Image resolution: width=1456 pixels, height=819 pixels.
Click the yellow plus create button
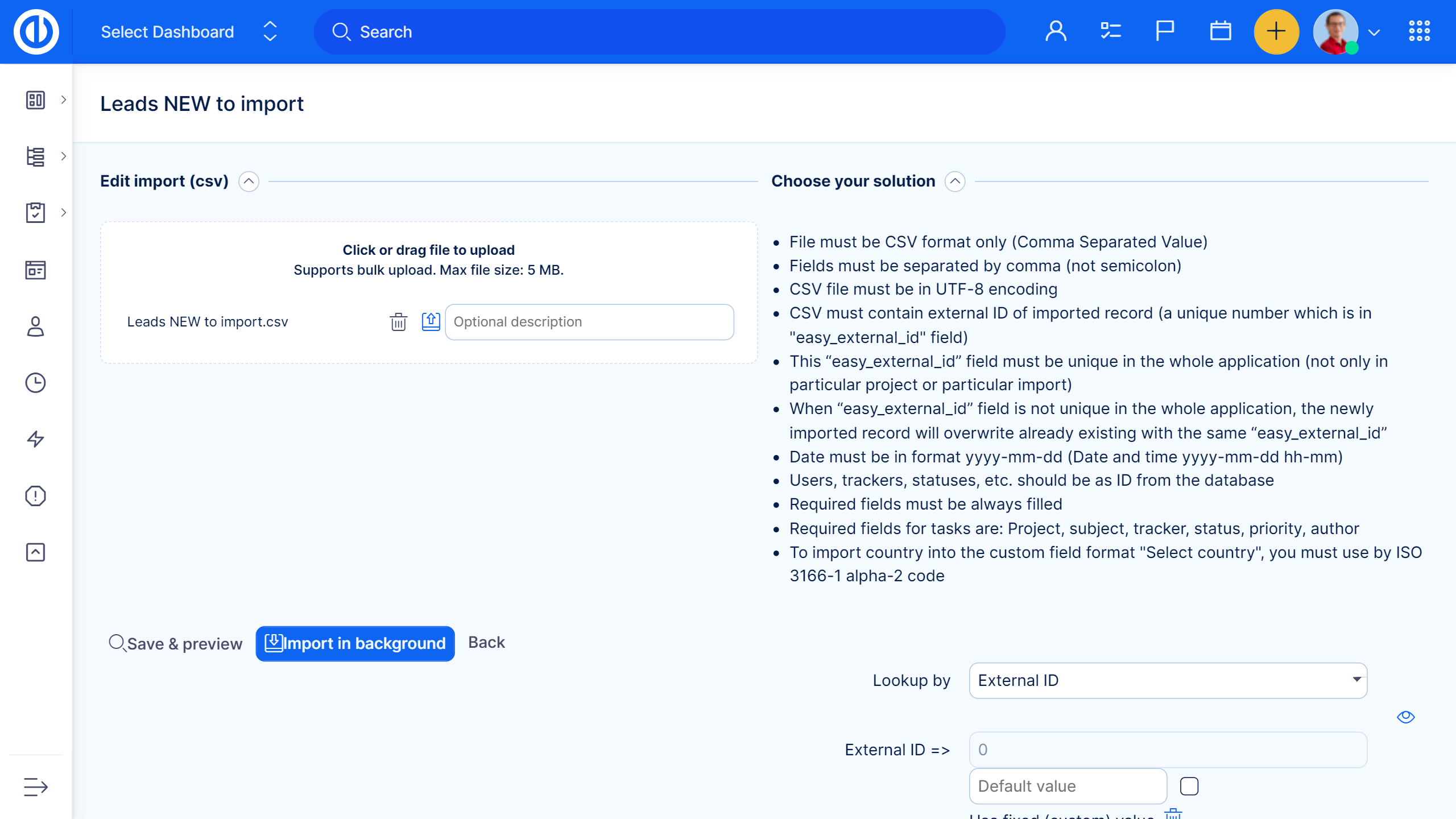coord(1276,31)
